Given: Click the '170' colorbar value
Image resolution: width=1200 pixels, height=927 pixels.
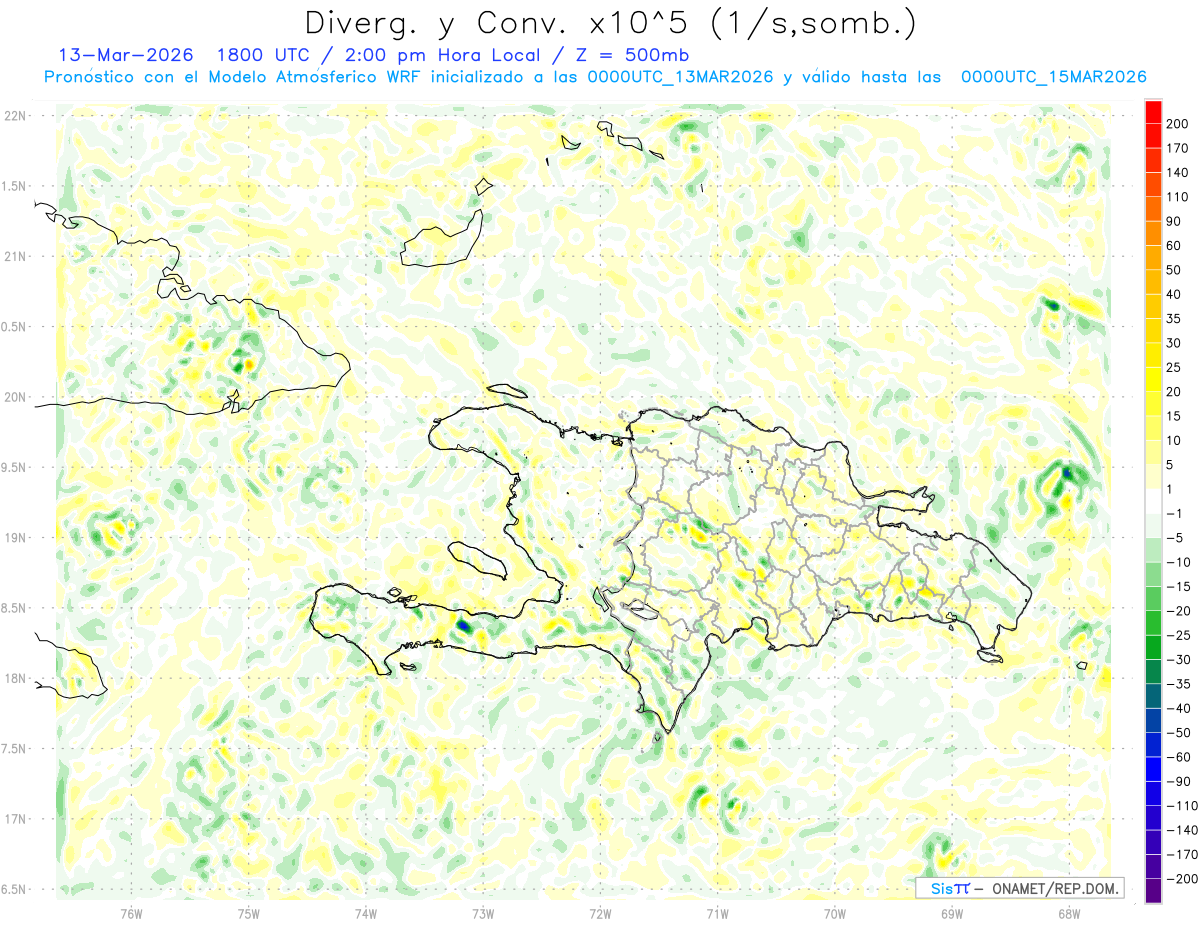Looking at the screenshot, I should [1179, 147].
